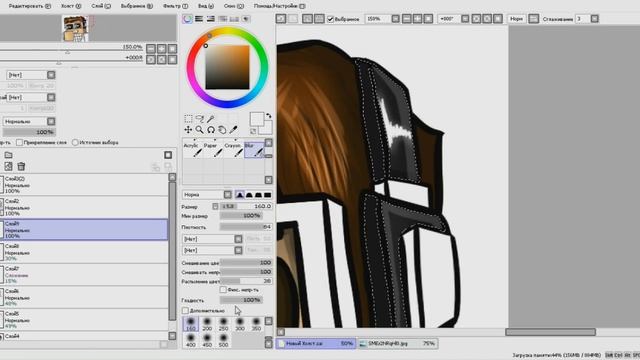Select the sharpest brush edge shape
640x360 pixels.
pyautogui.click(x=240, y=195)
